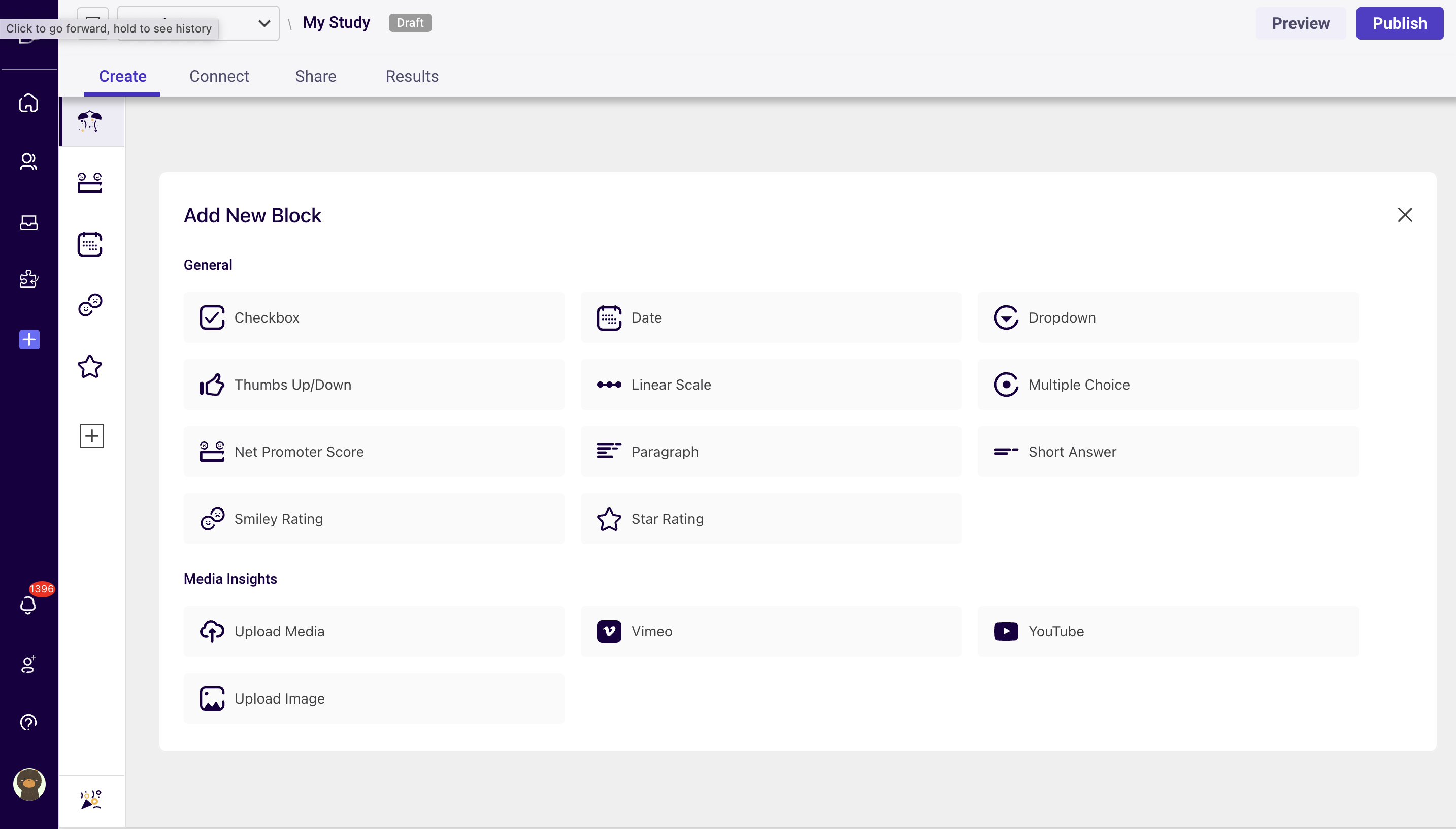The height and width of the screenshot is (829, 1456).
Task: Click the Draft status badge
Action: tap(410, 23)
